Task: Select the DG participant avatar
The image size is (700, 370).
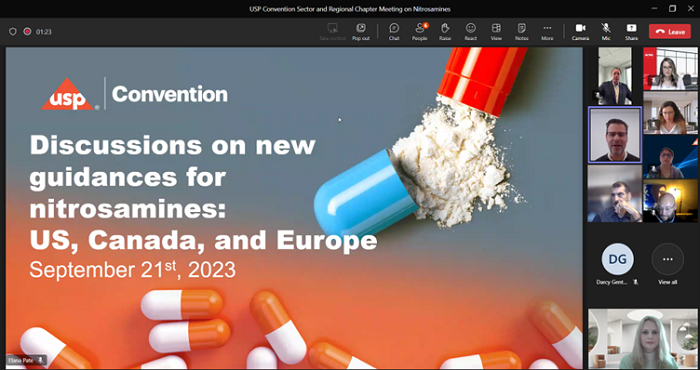Action: click(617, 259)
